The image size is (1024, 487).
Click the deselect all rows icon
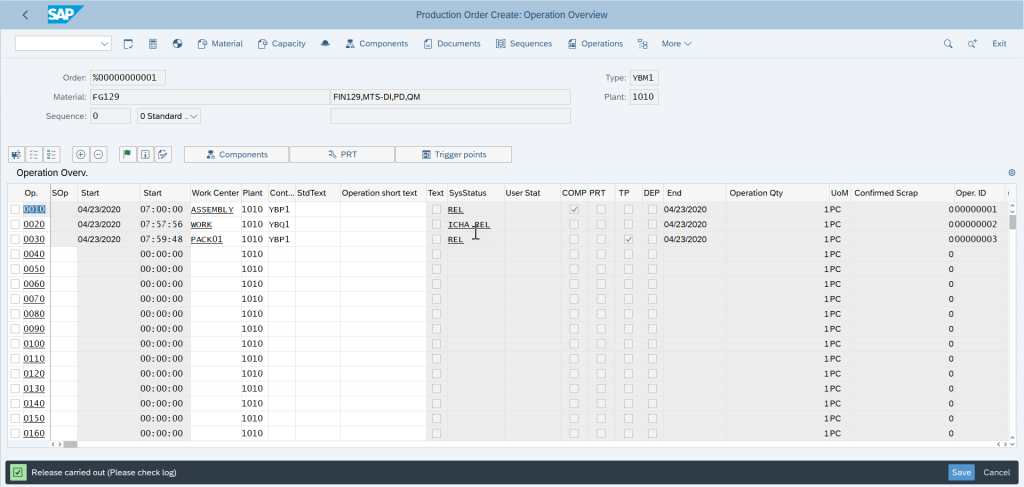pyautogui.click(x=51, y=155)
